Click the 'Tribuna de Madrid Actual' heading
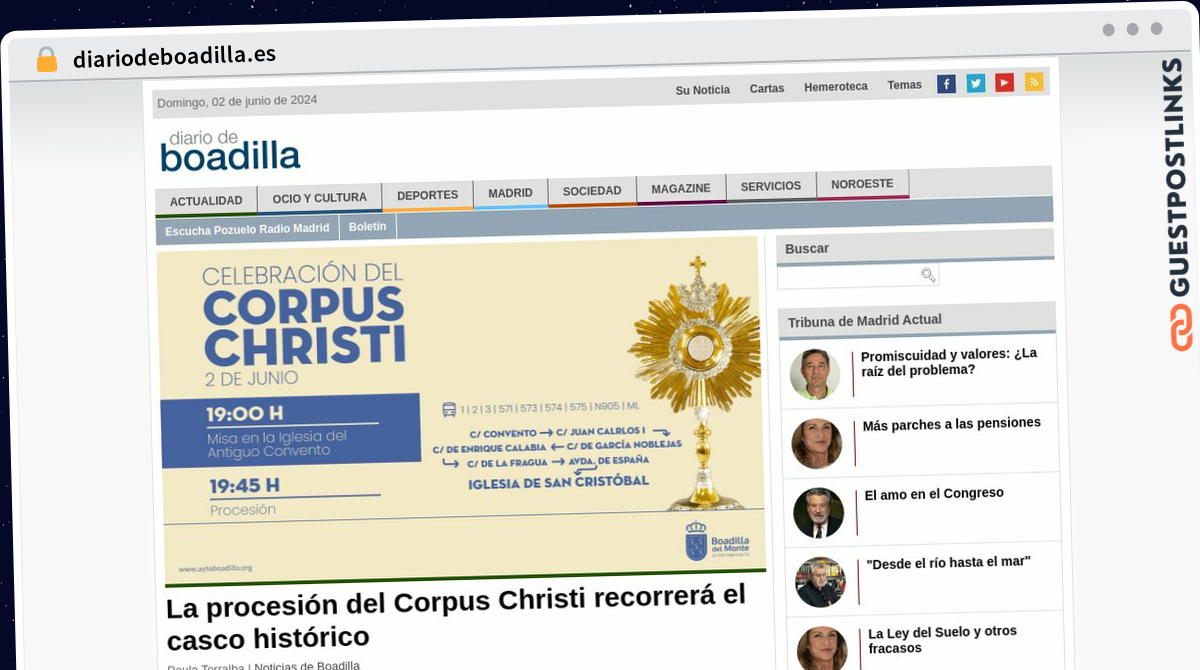The height and width of the screenshot is (670, 1200). point(865,320)
